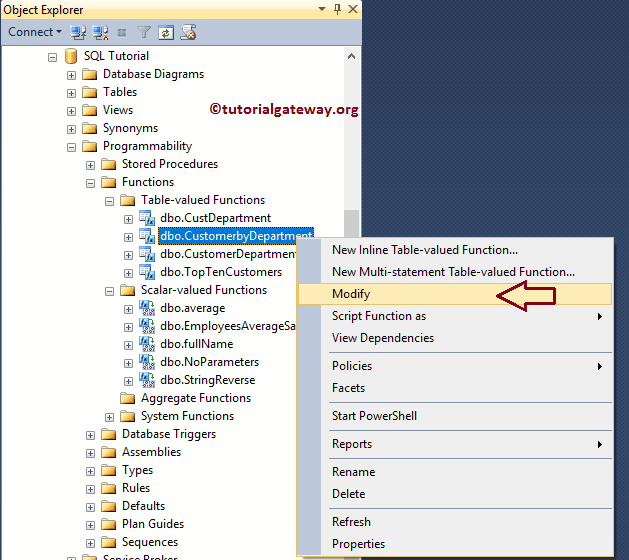Select the Rules folder tree item
This screenshot has height=560, width=629.
pos(136,488)
